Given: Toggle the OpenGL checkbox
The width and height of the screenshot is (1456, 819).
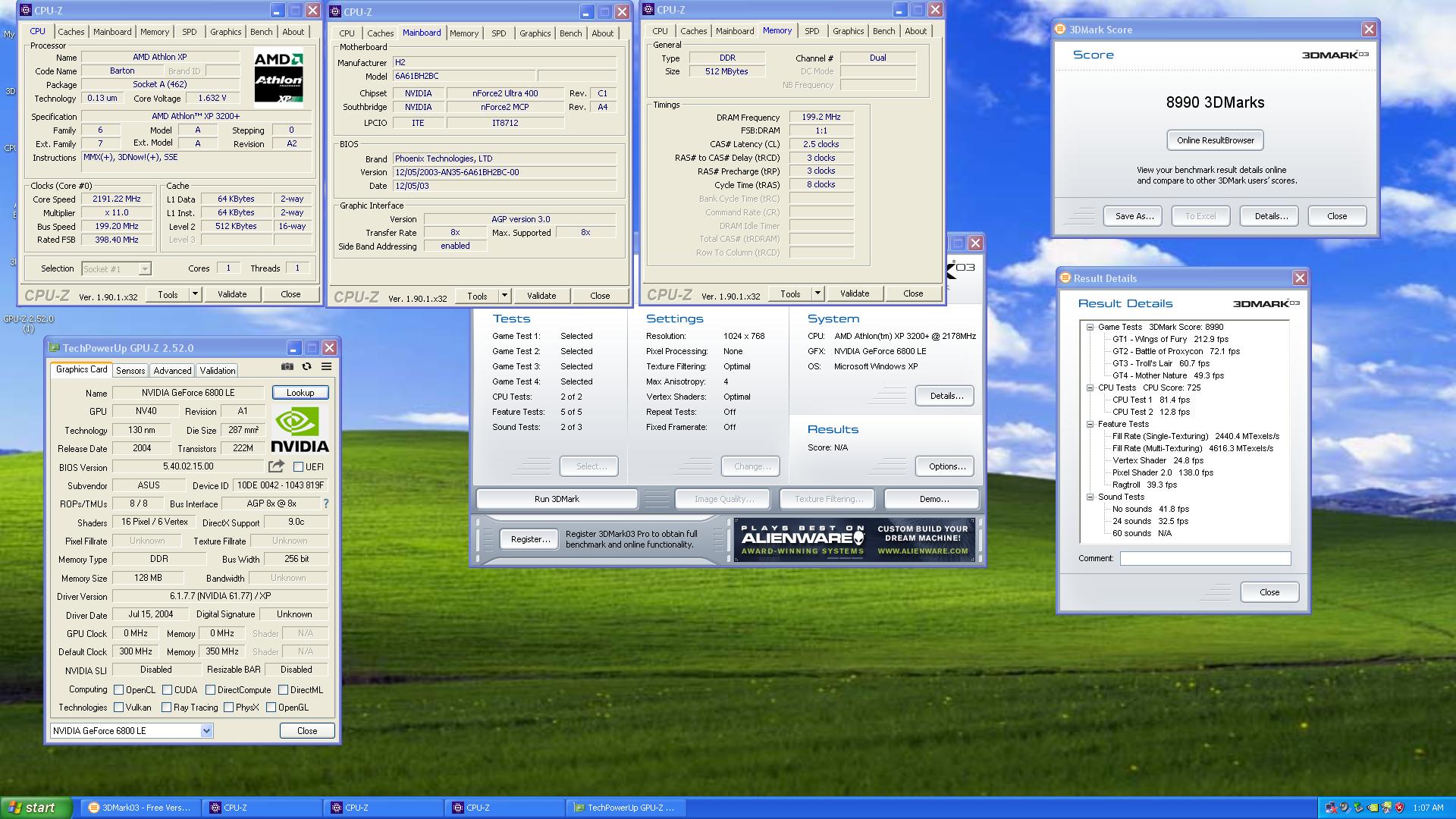Looking at the screenshot, I should (271, 708).
